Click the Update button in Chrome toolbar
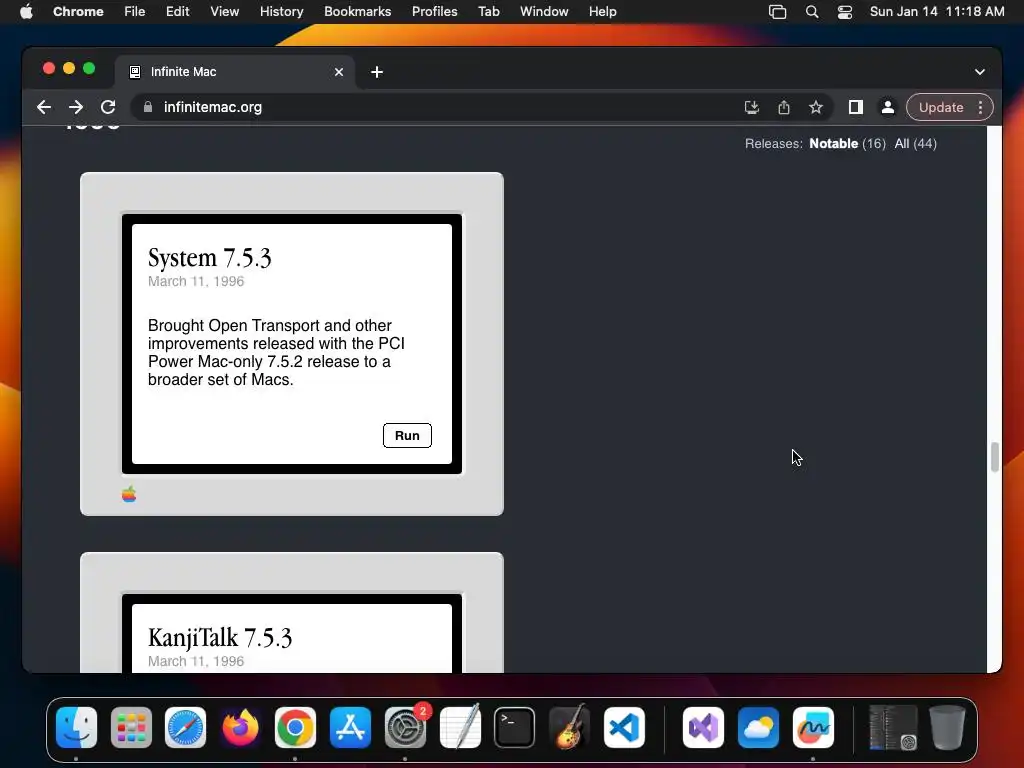Image resolution: width=1024 pixels, height=768 pixels. pos(941,107)
